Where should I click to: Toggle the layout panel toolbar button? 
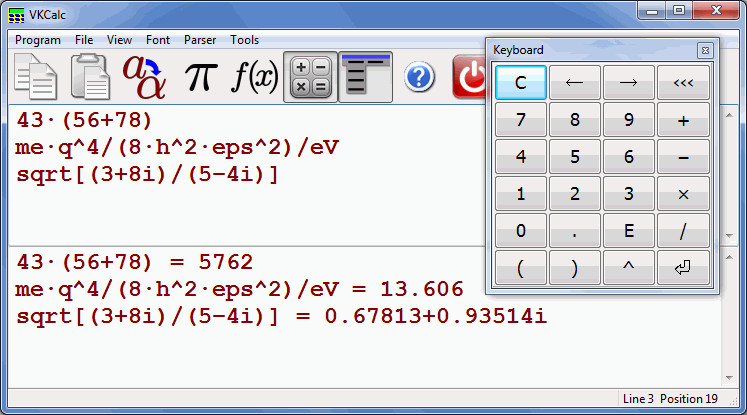pos(365,77)
